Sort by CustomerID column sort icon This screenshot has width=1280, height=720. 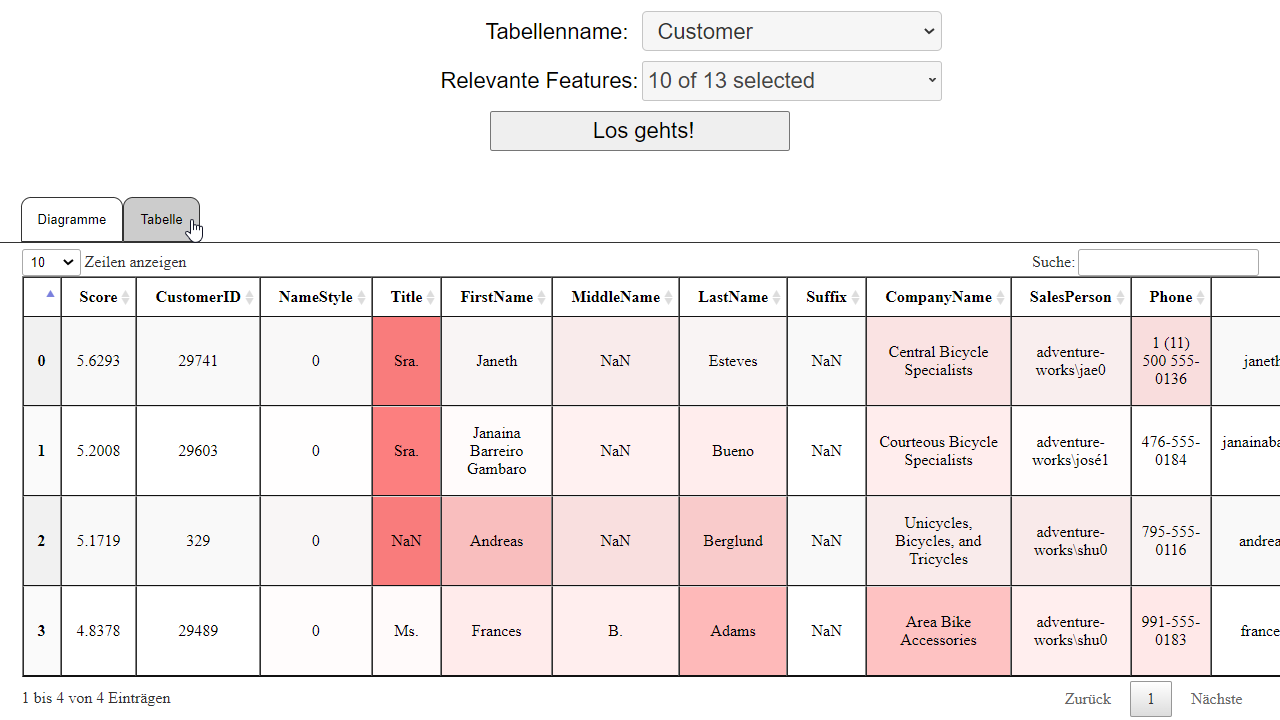click(250, 297)
